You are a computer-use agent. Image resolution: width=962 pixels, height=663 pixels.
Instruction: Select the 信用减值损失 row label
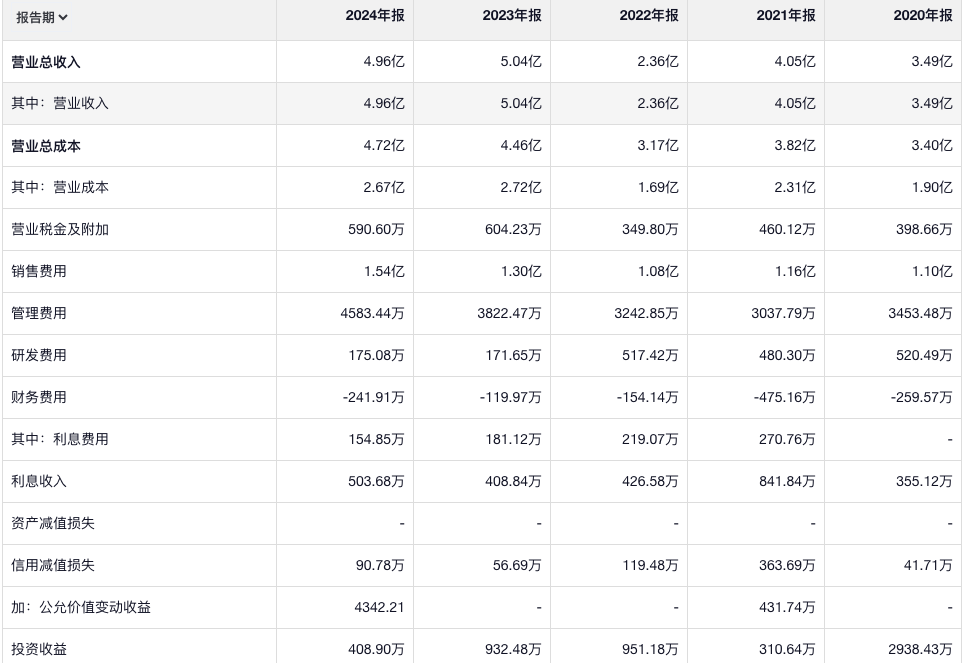pos(53,566)
